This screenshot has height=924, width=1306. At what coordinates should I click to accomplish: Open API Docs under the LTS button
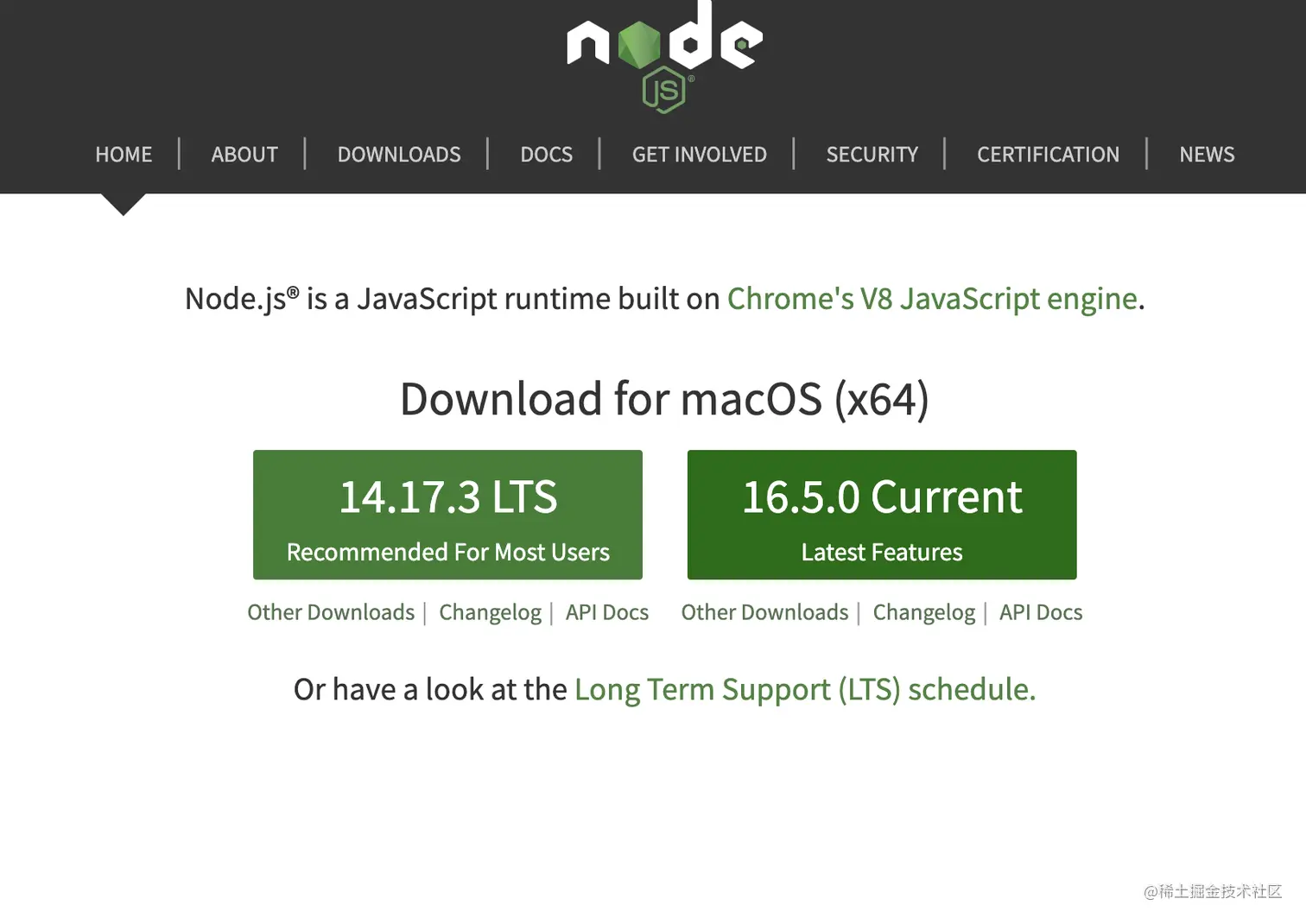(x=607, y=612)
